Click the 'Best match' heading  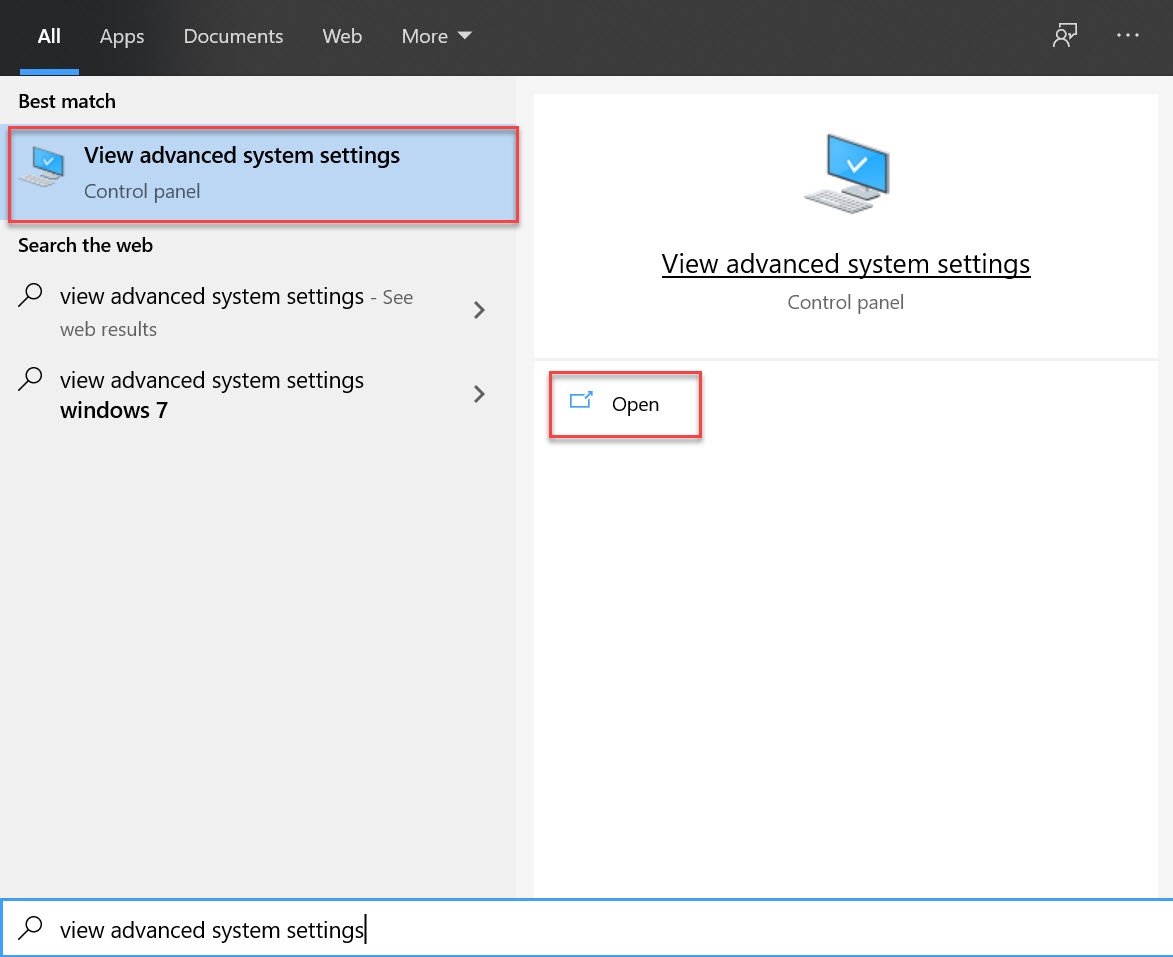pos(67,101)
